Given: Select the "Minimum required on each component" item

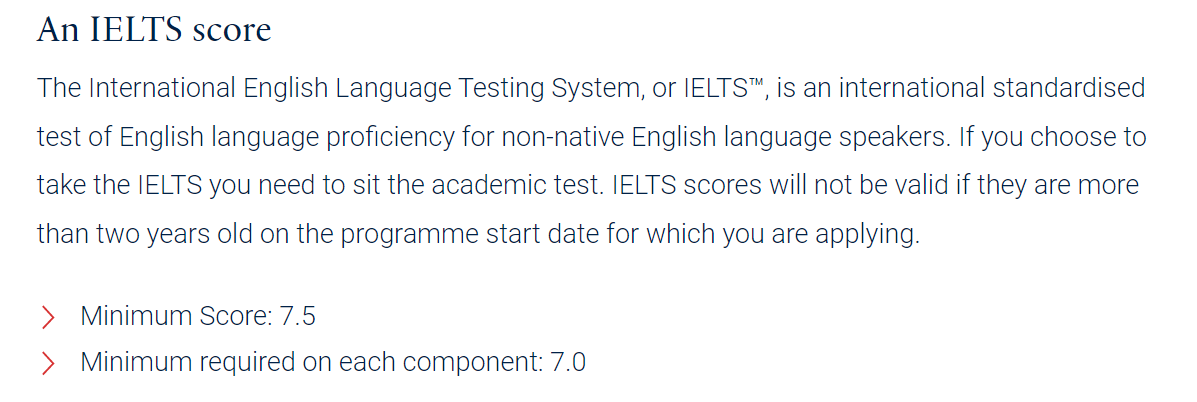Looking at the screenshot, I should (313, 363).
